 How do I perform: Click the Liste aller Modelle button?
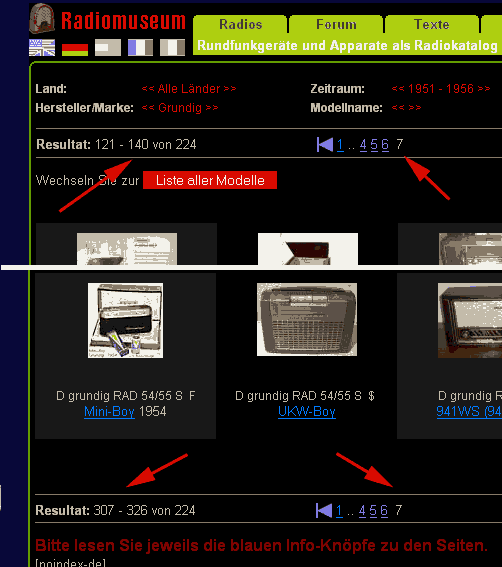(x=210, y=180)
